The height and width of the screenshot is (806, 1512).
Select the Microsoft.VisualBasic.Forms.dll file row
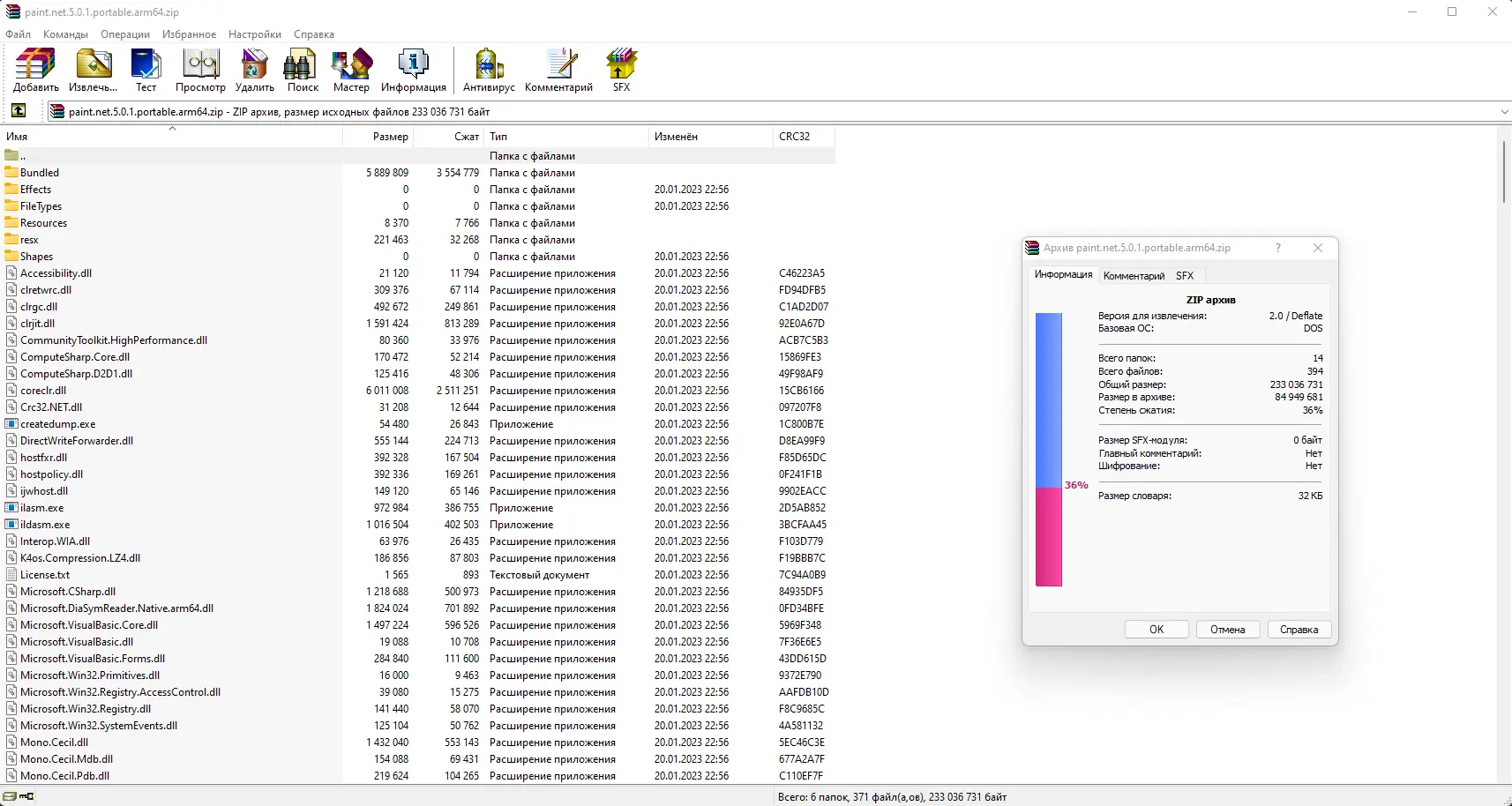pyautogui.click(x=418, y=659)
